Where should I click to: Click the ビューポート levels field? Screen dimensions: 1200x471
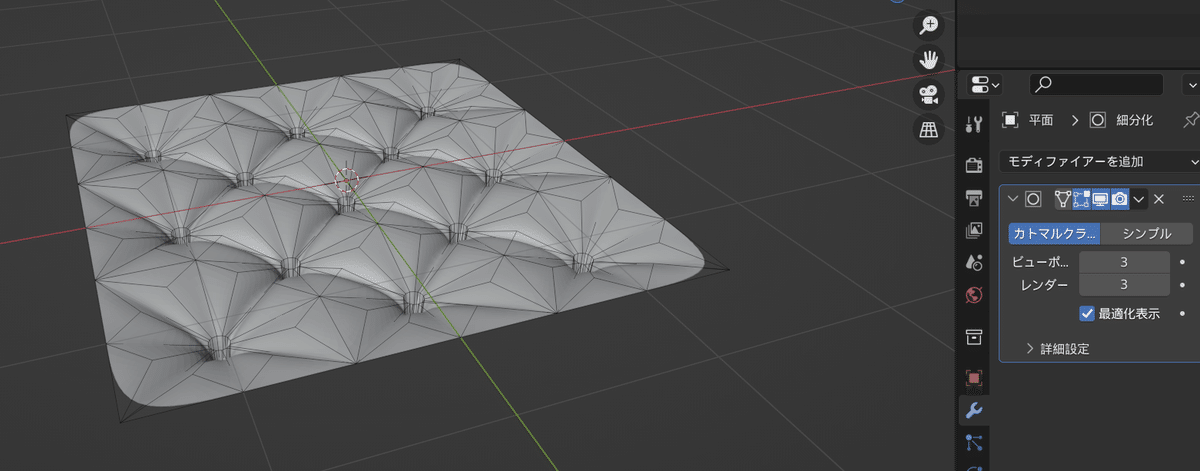pyautogui.click(x=1124, y=262)
